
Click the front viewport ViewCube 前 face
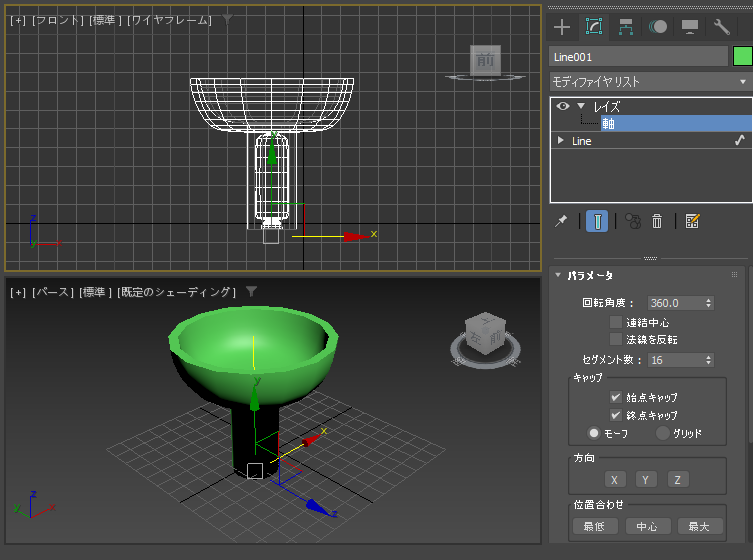click(485, 61)
